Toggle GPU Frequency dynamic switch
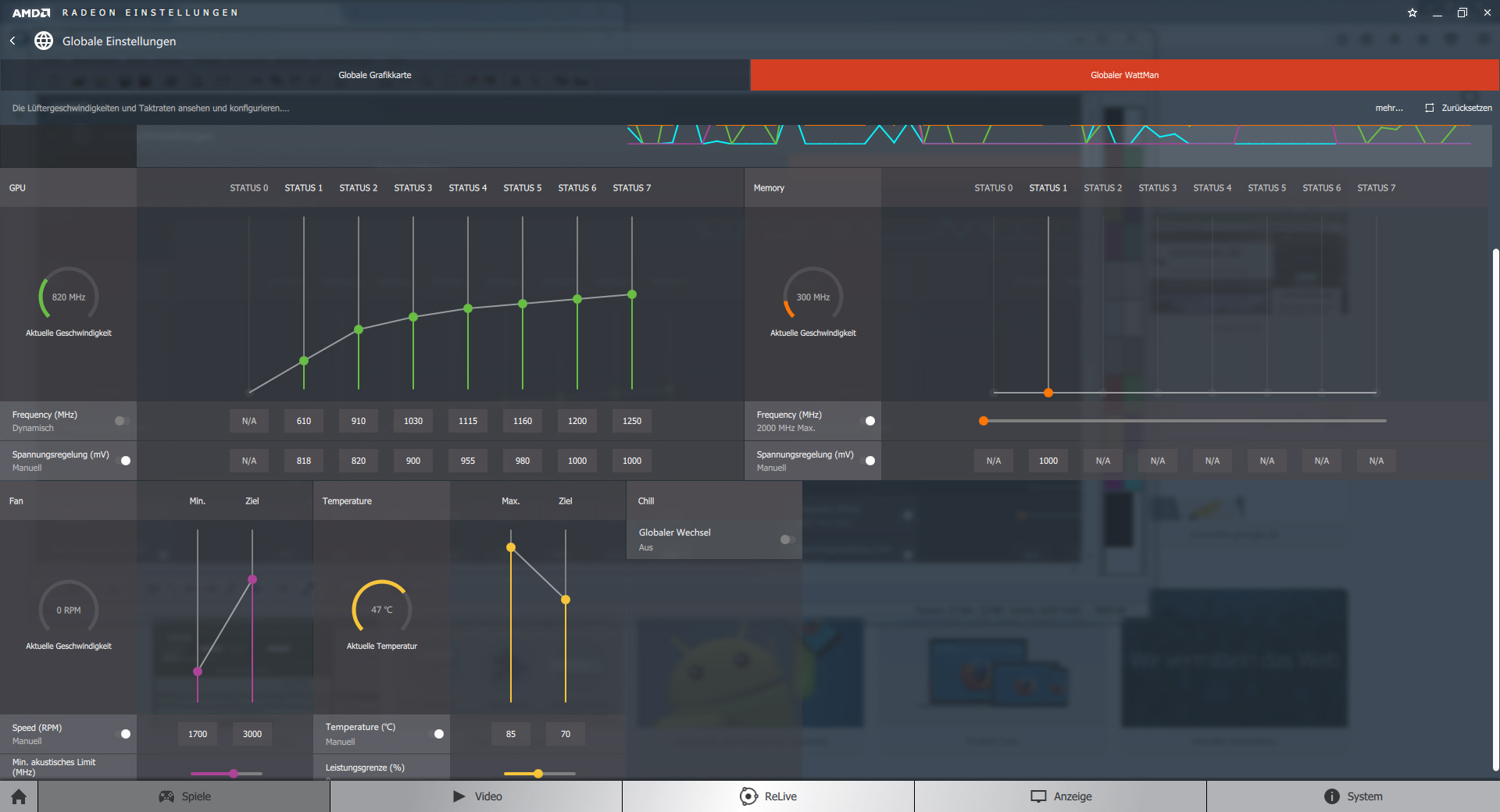1500x812 pixels. 122,421
